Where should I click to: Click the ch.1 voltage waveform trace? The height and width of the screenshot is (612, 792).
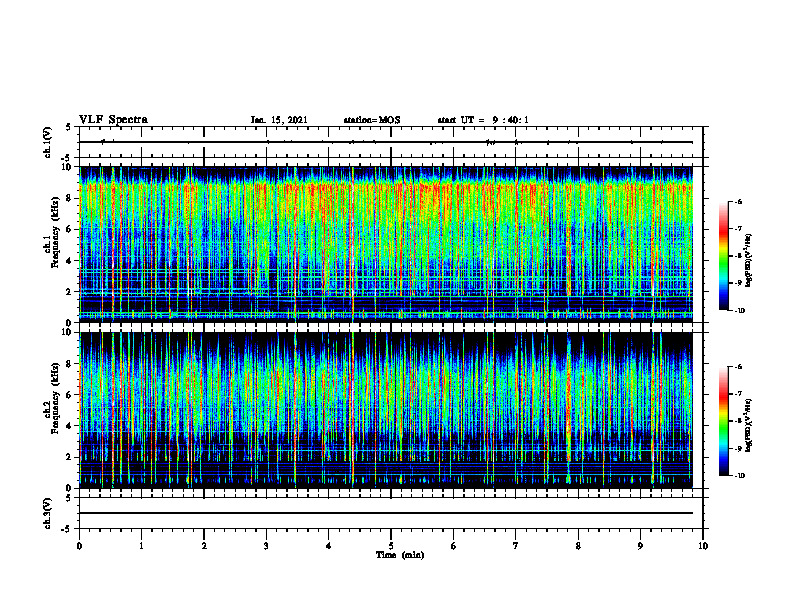[386, 142]
